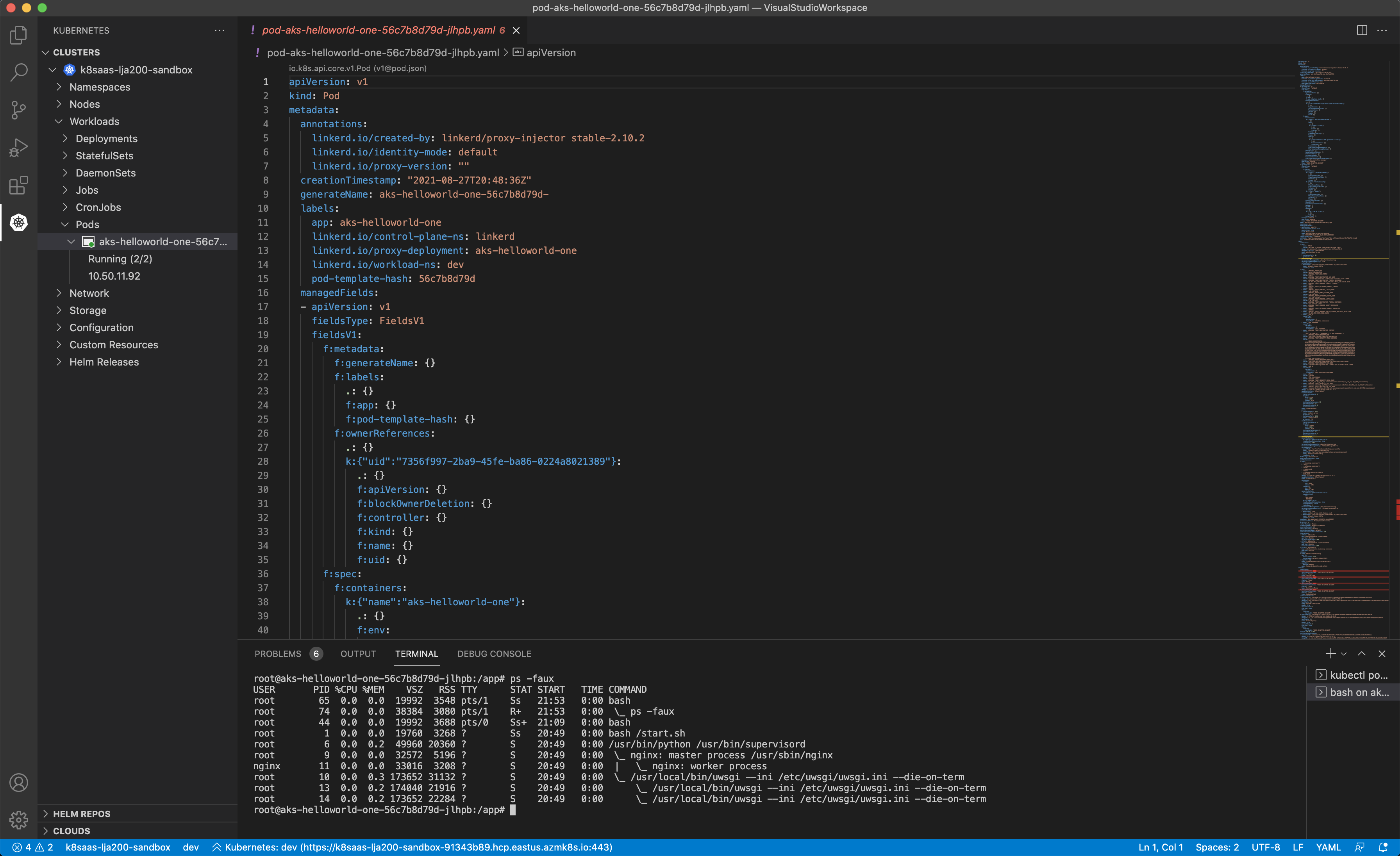Expand the Custom Resources tree node
Image resolution: width=1400 pixels, height=856 pixels.
click(59, 344)
